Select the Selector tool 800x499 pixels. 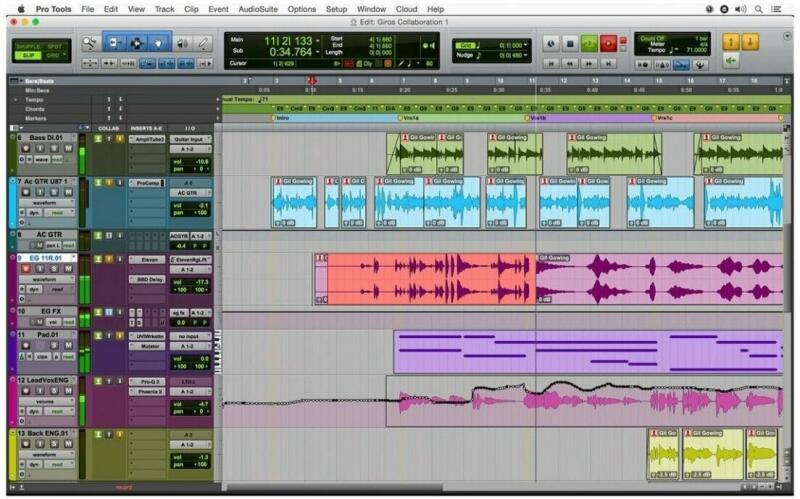136,44
